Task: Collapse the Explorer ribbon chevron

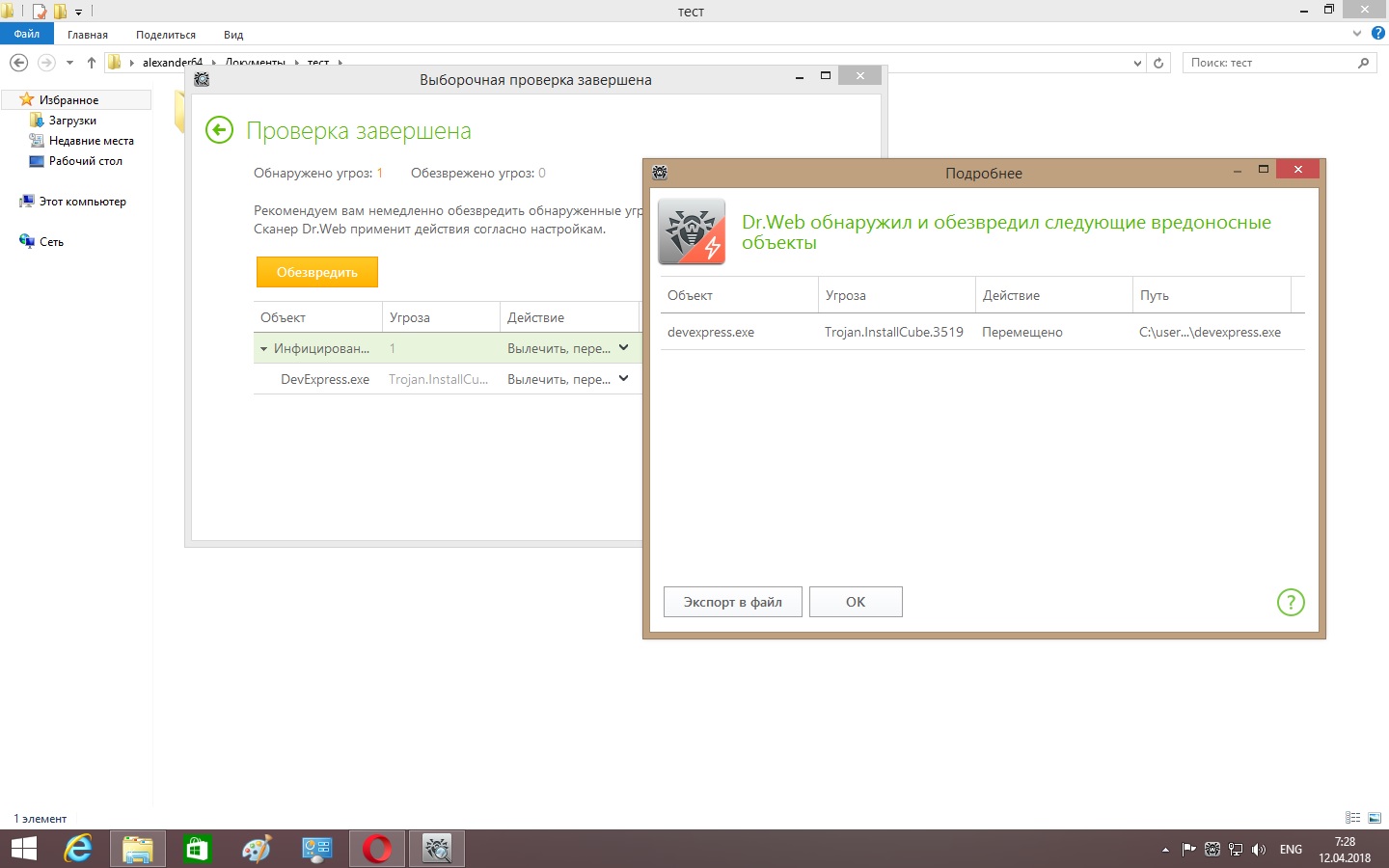Action: point(1358,33)
